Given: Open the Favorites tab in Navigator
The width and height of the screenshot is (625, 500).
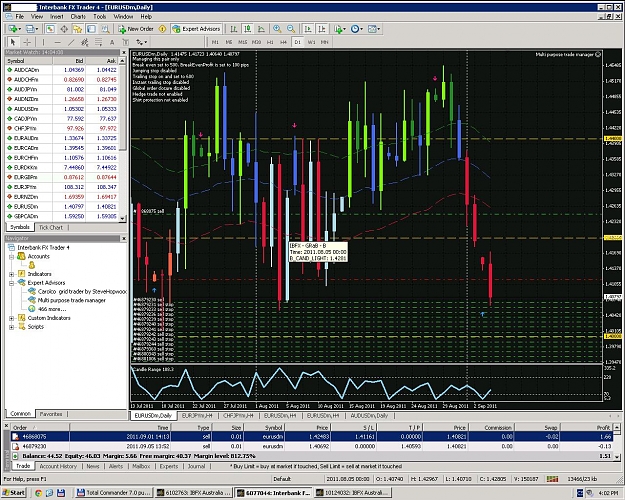Looking at the screenshot, I should tap(51, 414).
